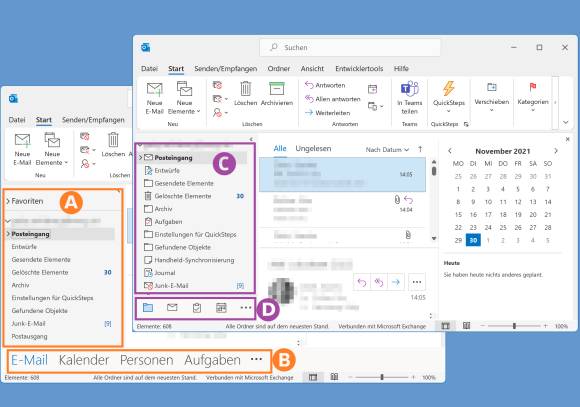Open the ribbon collapse chevron at far right
580x407 pixels.
565,122
